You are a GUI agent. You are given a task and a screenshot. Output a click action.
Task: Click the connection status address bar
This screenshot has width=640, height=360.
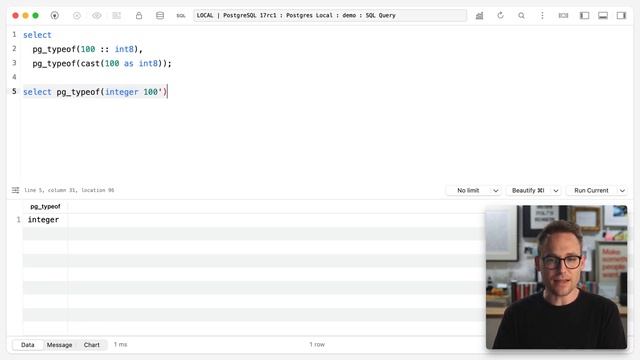click(330, 16)
